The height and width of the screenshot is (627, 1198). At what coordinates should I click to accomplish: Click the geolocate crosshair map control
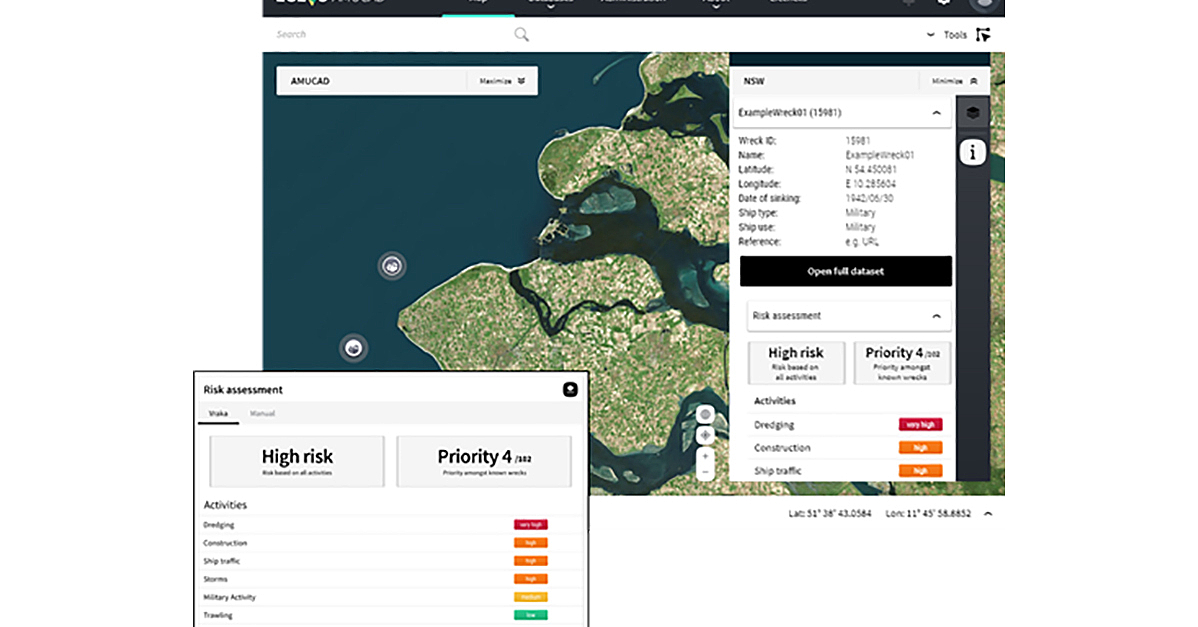pos(705,435)
